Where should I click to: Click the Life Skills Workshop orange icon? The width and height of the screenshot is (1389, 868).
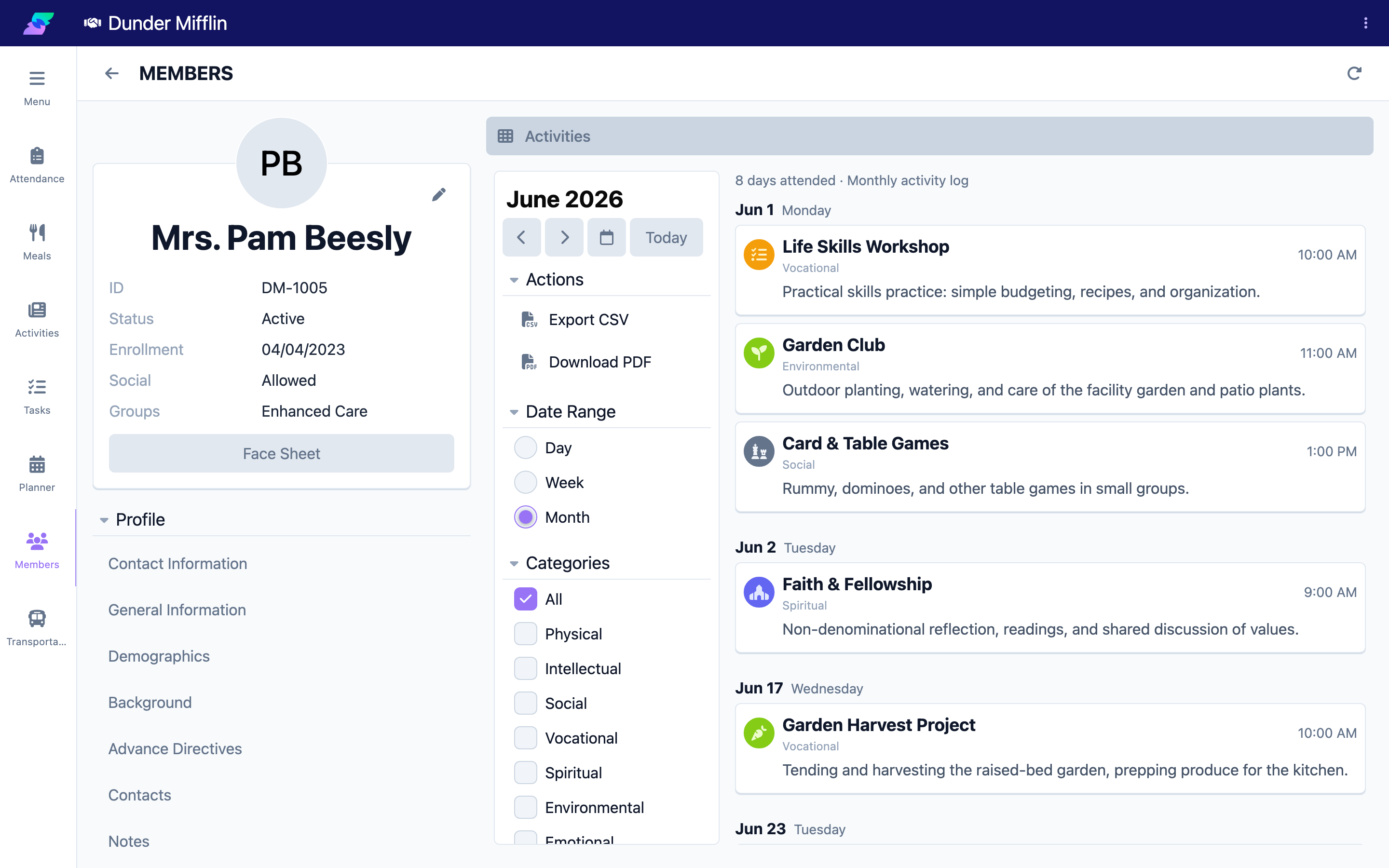(x=759, y=254)
